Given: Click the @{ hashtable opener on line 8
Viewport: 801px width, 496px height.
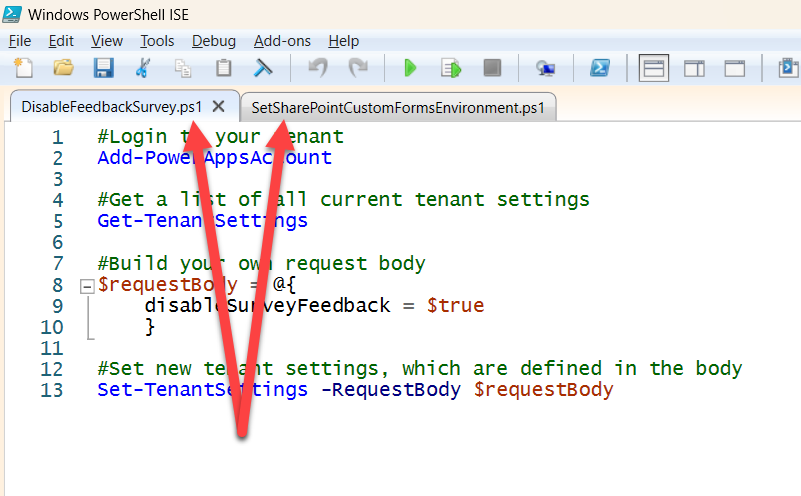Looking at the screenshot, I should click(x=284, y=284).
